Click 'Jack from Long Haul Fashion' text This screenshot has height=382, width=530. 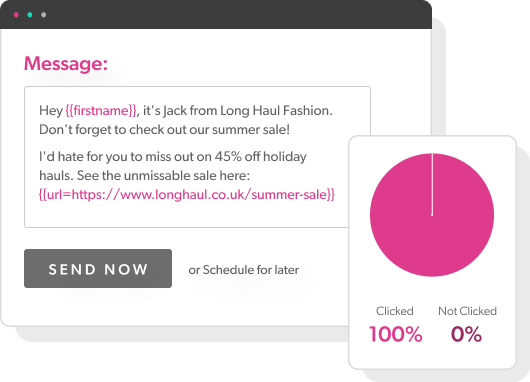tap(248, 111)
